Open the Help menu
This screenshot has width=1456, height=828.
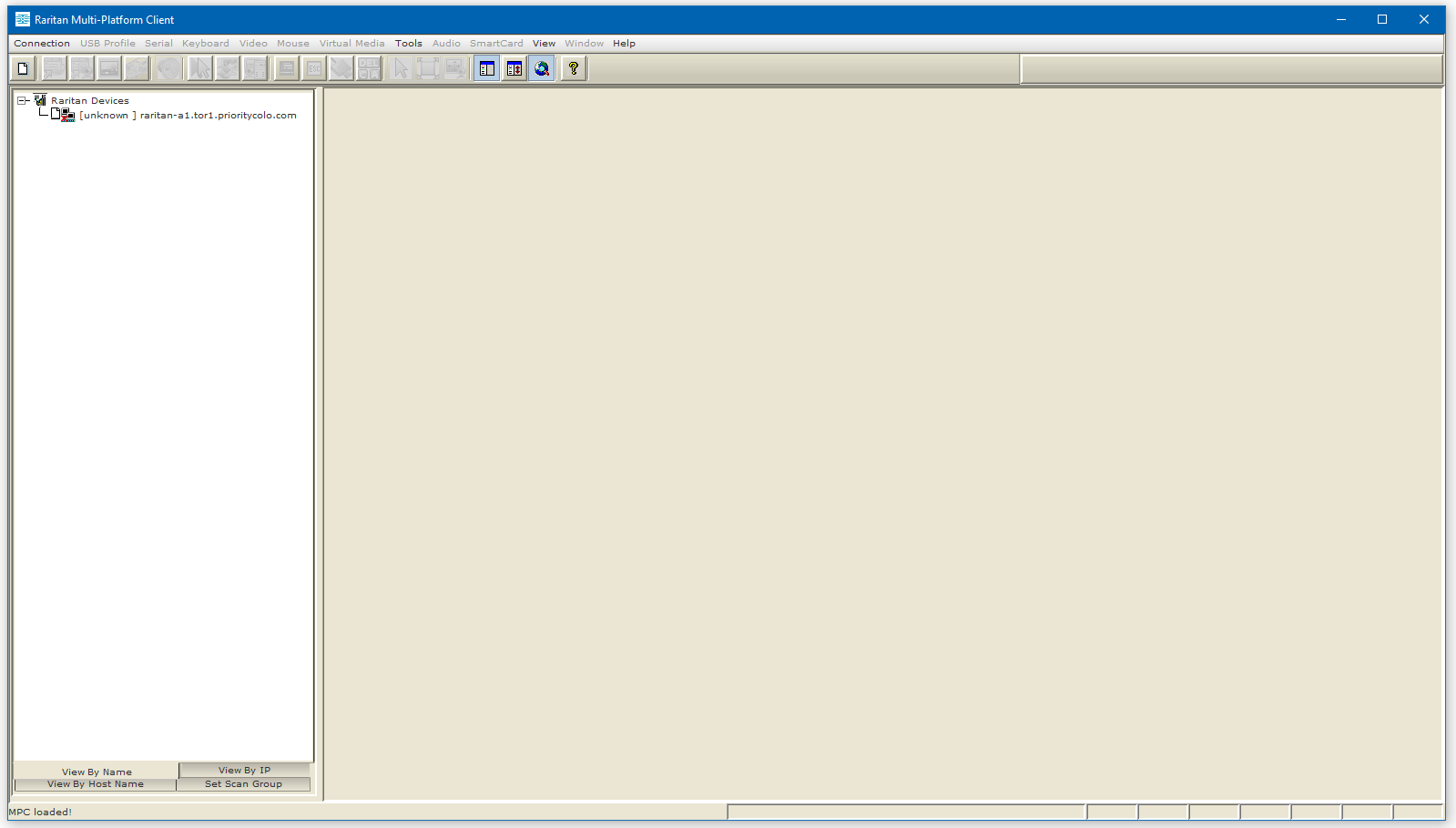click(624, 44)
